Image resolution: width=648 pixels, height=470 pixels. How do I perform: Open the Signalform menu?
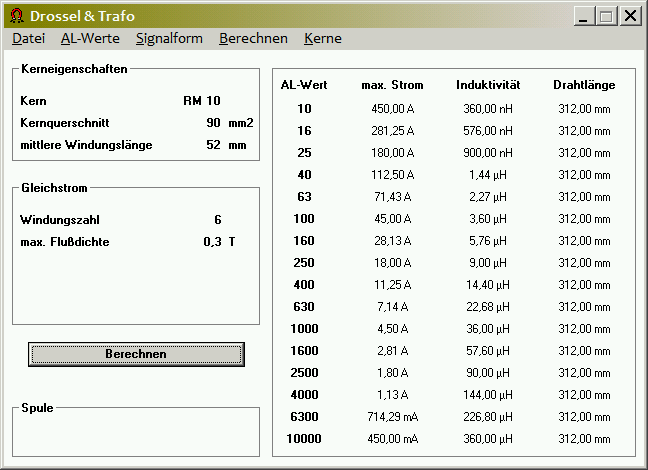click(169, 38)
